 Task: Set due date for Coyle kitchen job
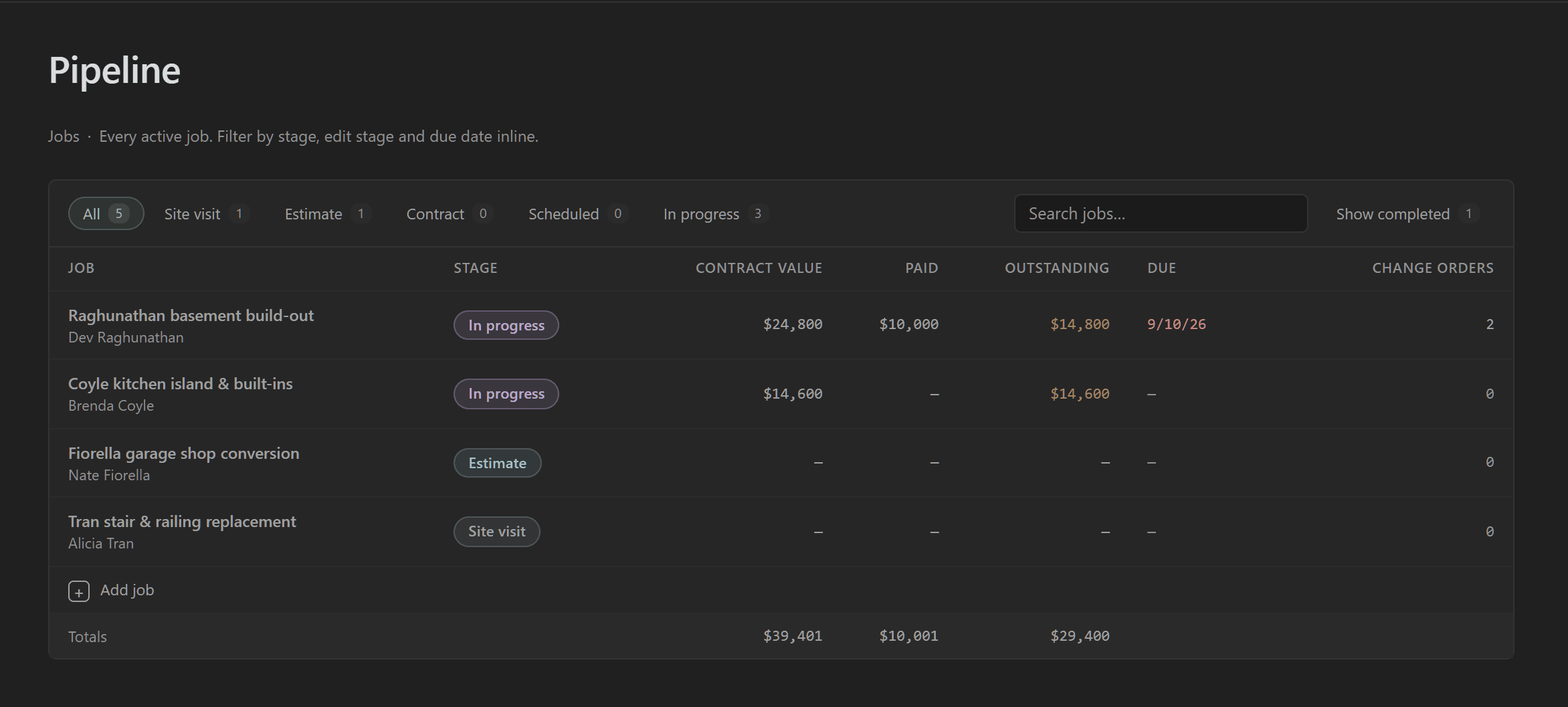[1151, 394]
